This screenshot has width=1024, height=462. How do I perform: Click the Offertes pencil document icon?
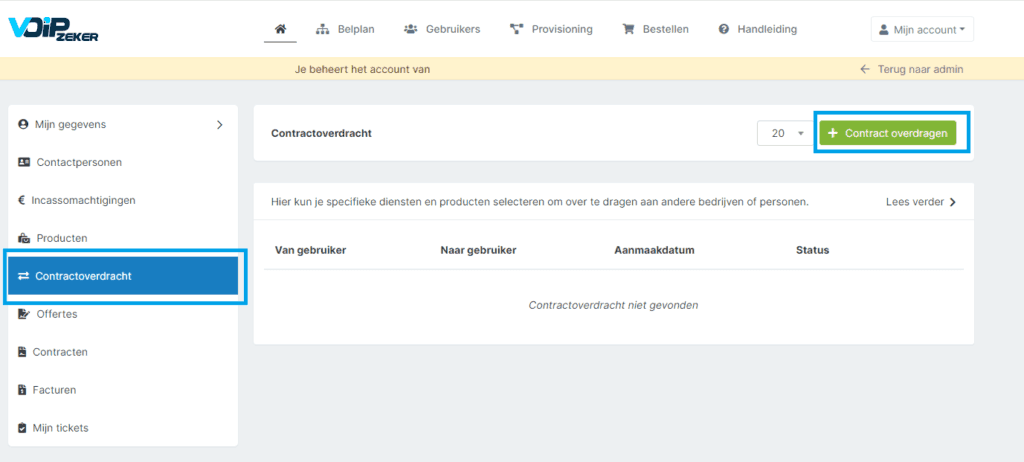[x=24, y=314]
